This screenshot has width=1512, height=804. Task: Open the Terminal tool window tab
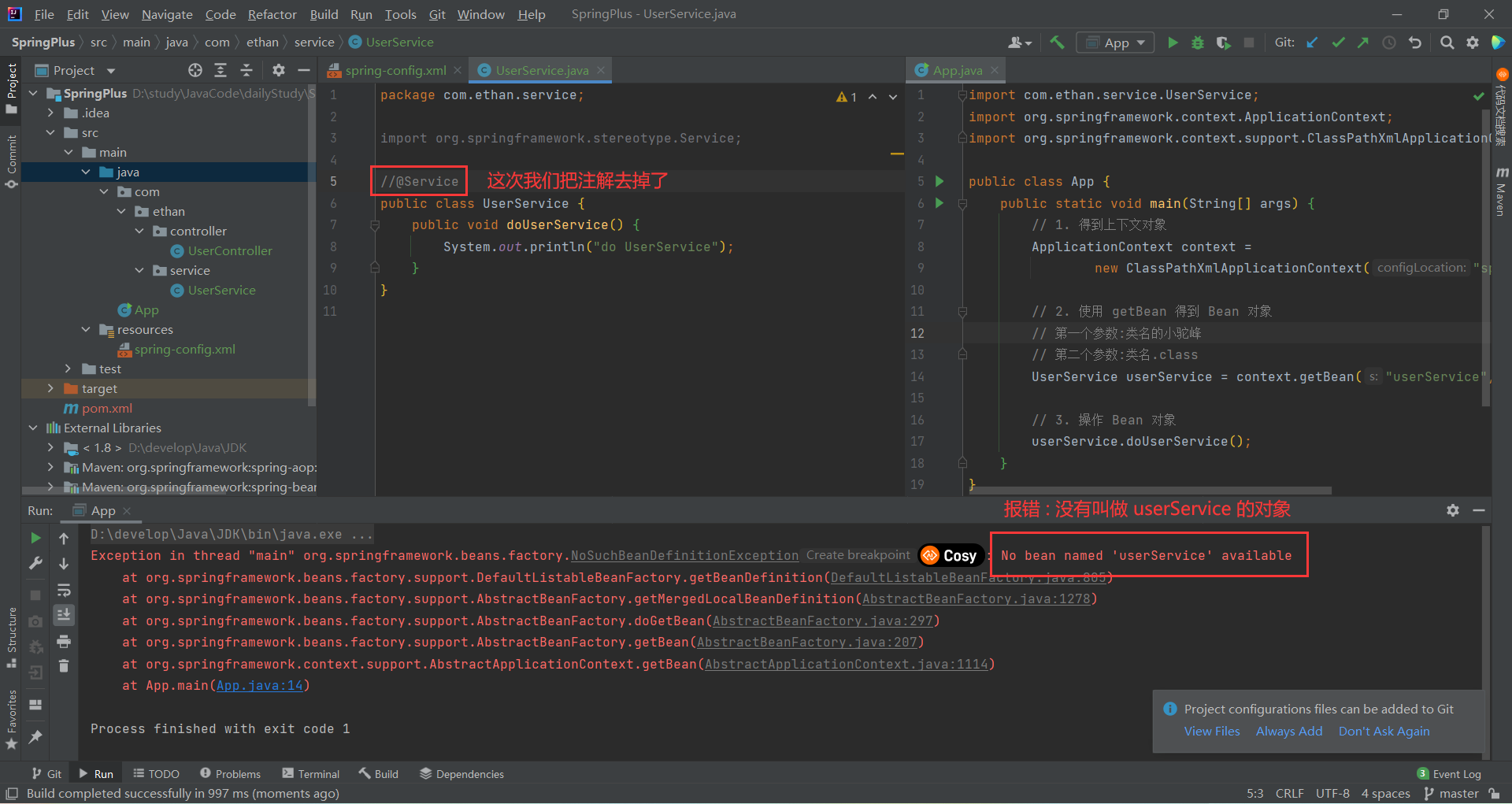coord(311,774)
